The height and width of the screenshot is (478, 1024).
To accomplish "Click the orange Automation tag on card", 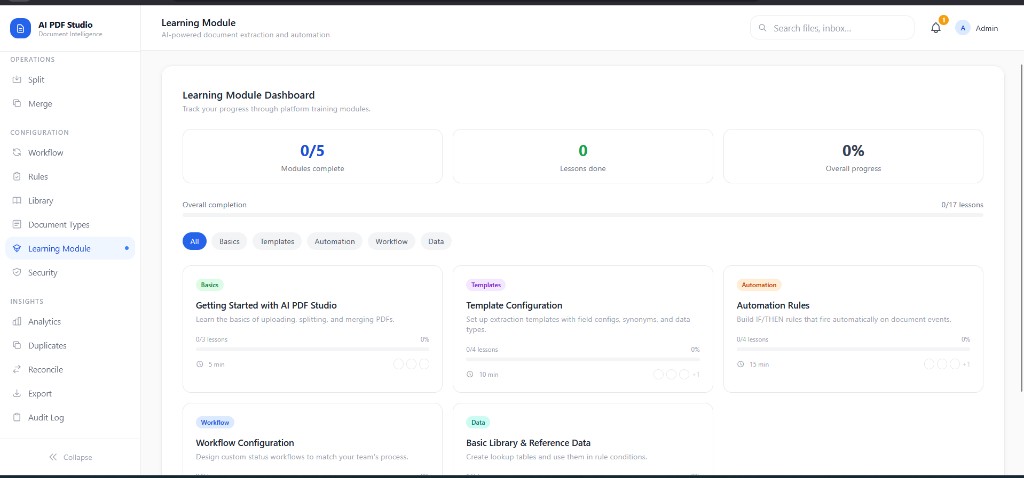I will [759, 285].
